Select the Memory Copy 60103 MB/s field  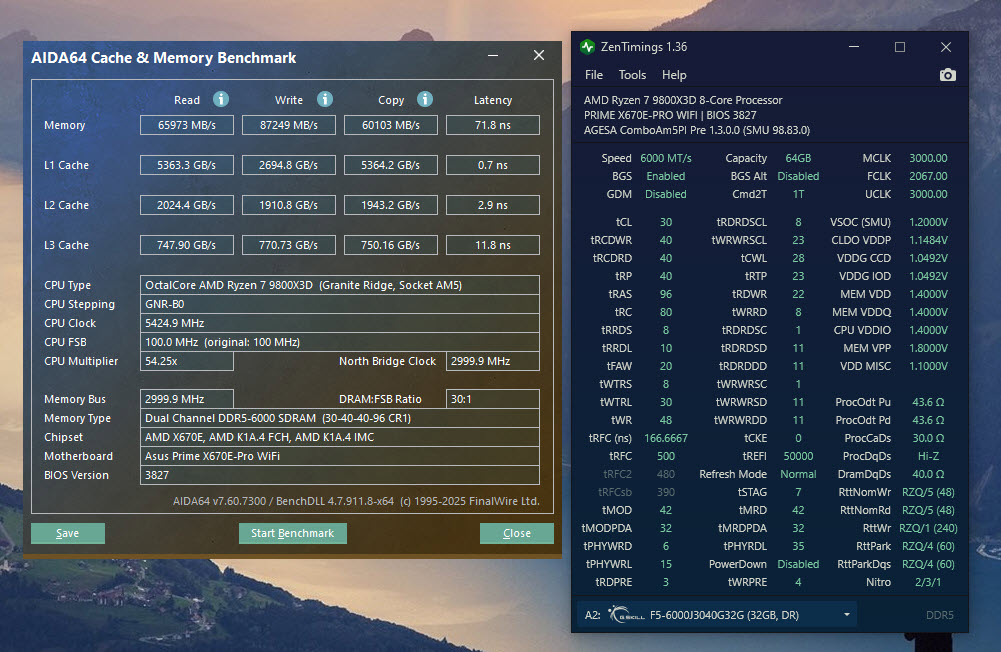[x=391, y=125]
